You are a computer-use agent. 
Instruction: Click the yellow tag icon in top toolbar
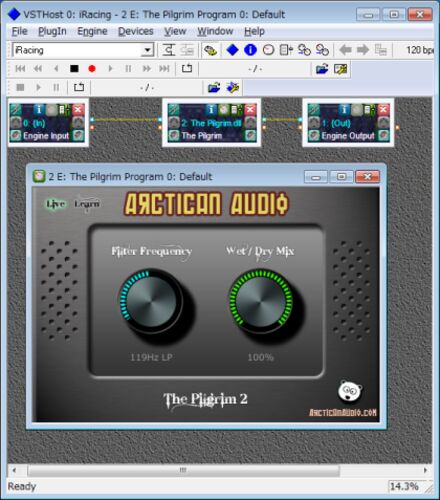(x=210, y=50)
